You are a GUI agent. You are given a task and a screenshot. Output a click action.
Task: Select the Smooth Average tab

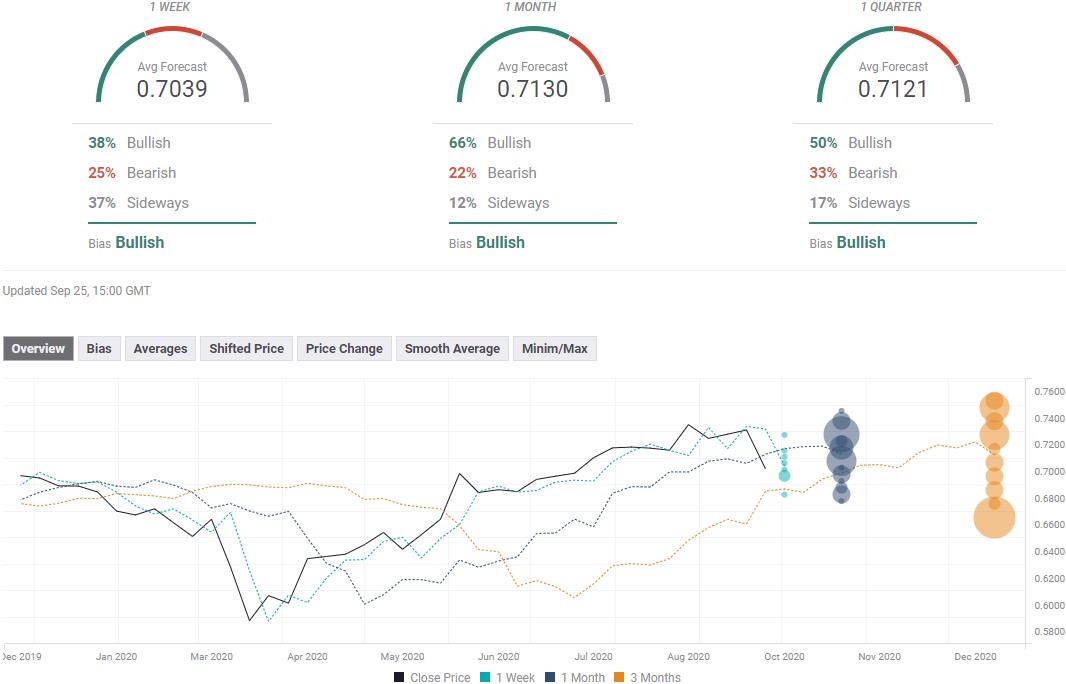(452, 349)
